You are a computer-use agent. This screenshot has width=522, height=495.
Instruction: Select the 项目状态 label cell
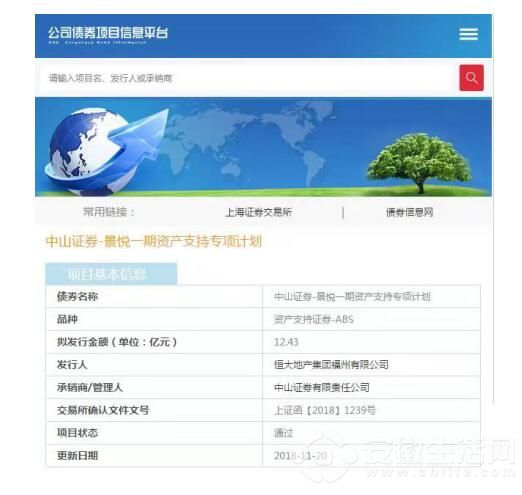154,433
